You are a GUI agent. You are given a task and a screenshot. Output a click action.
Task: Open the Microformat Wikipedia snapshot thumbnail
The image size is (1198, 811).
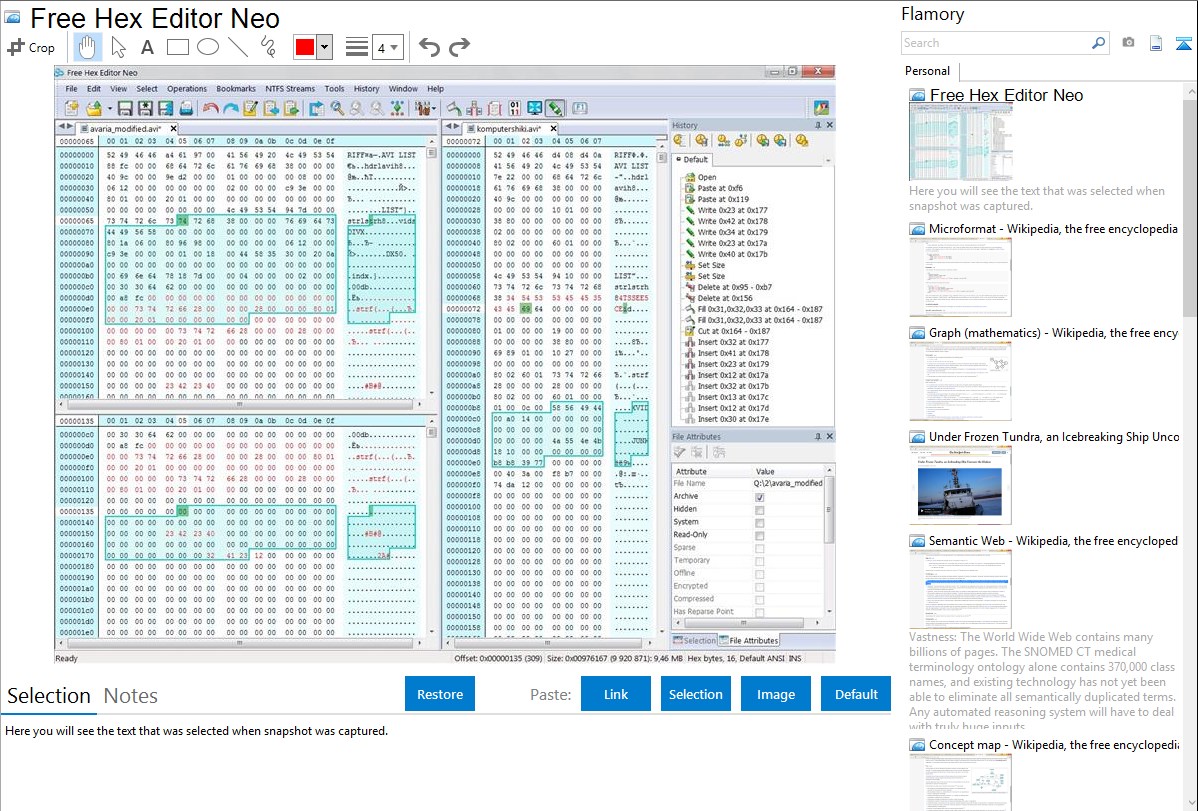click(x=960, y=277)
